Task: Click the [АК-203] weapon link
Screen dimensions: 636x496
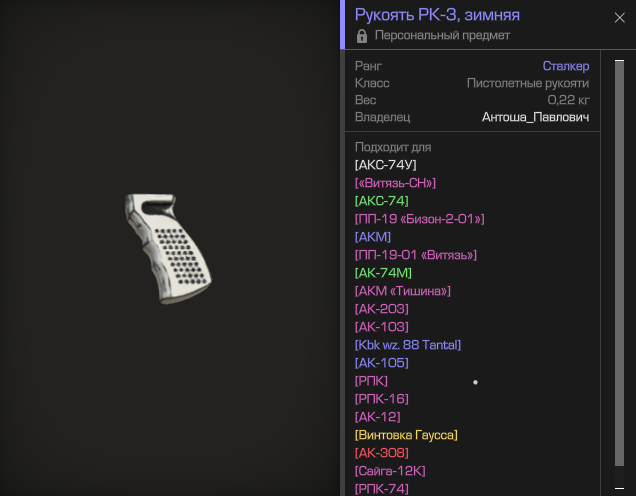Action: click(381, 309)
